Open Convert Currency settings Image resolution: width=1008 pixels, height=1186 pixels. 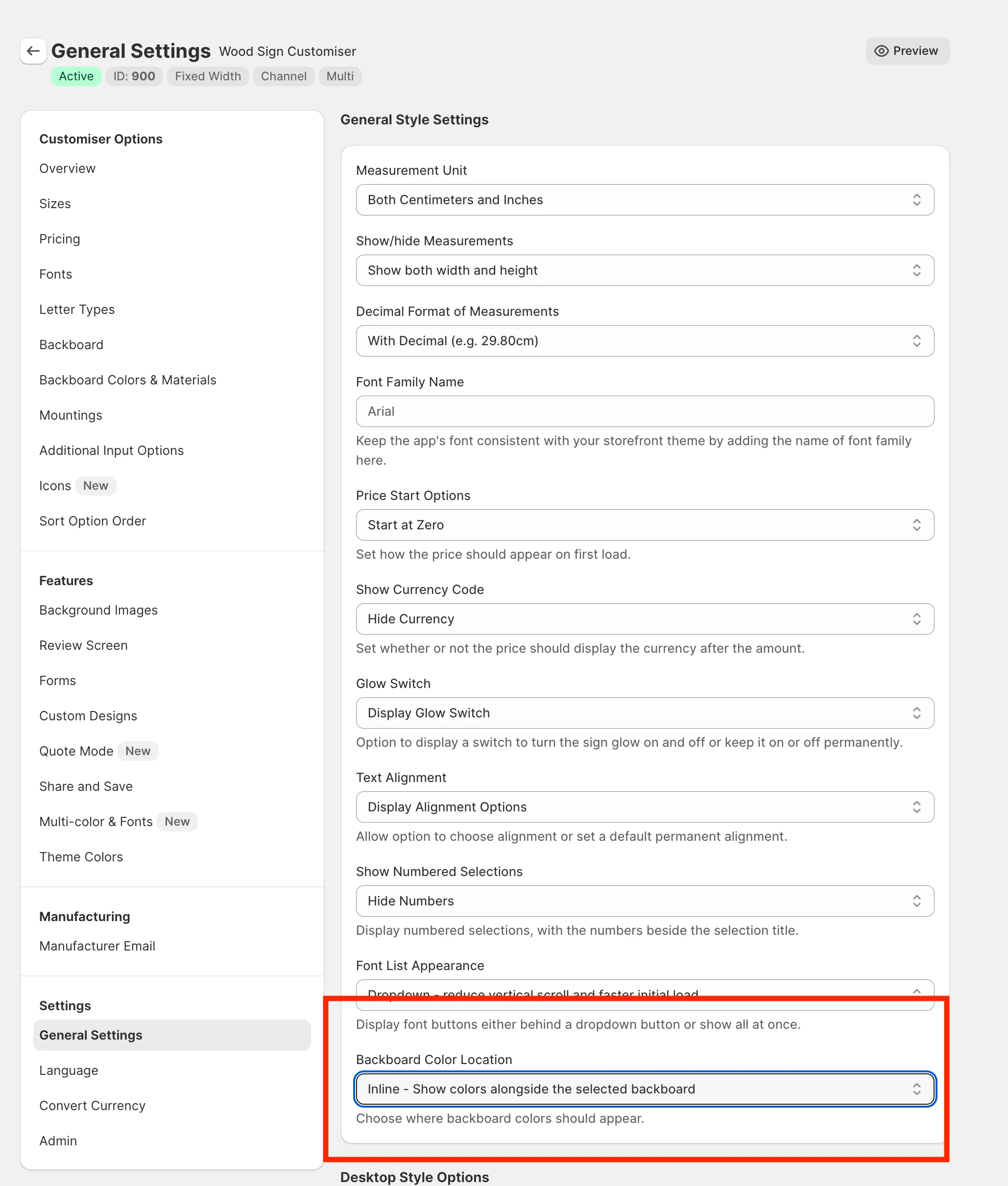point(92,1106)
